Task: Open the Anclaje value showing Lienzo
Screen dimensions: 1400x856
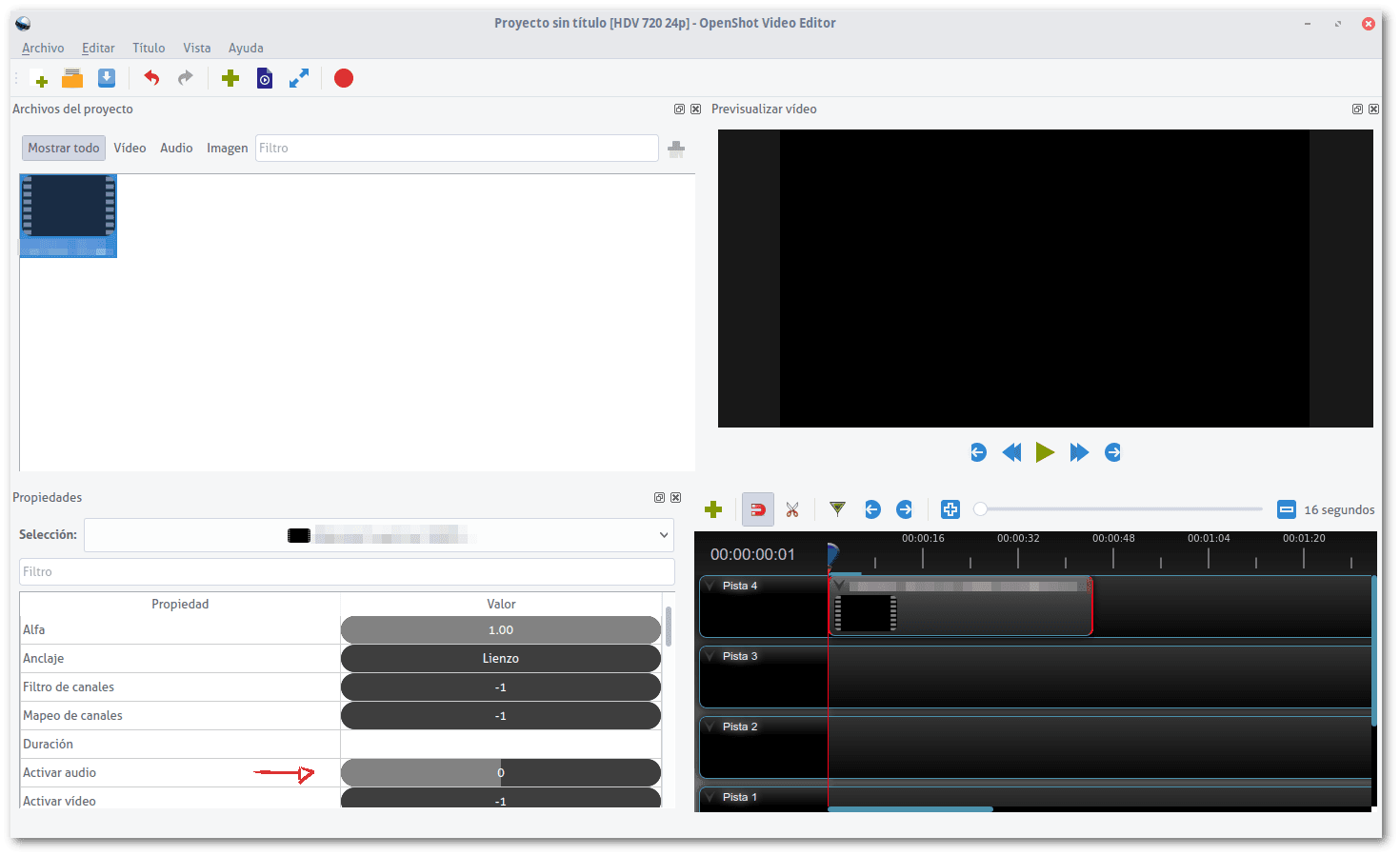Action: pyautogui.click(x=500, y=658)
